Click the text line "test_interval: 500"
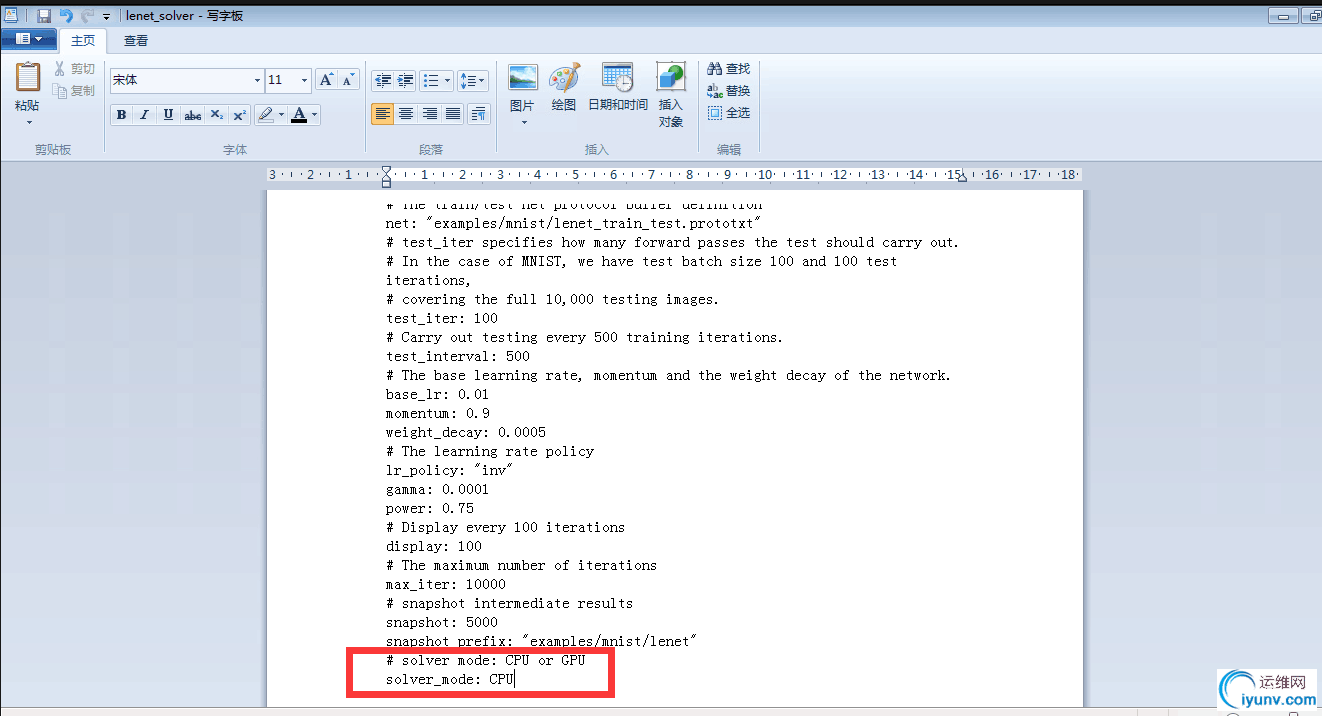The height and width of the screenshot is (716, 1322). tap(458, 356)
